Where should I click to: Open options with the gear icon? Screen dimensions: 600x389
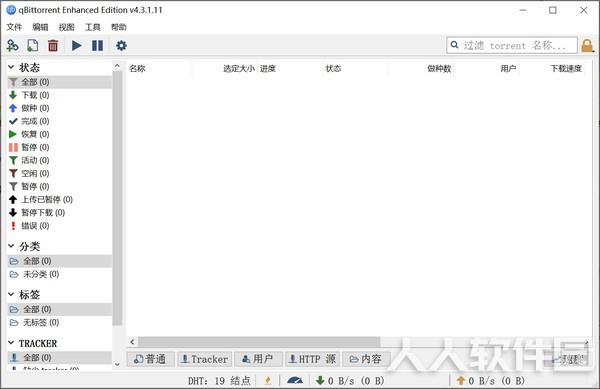(x=121, y=46)
